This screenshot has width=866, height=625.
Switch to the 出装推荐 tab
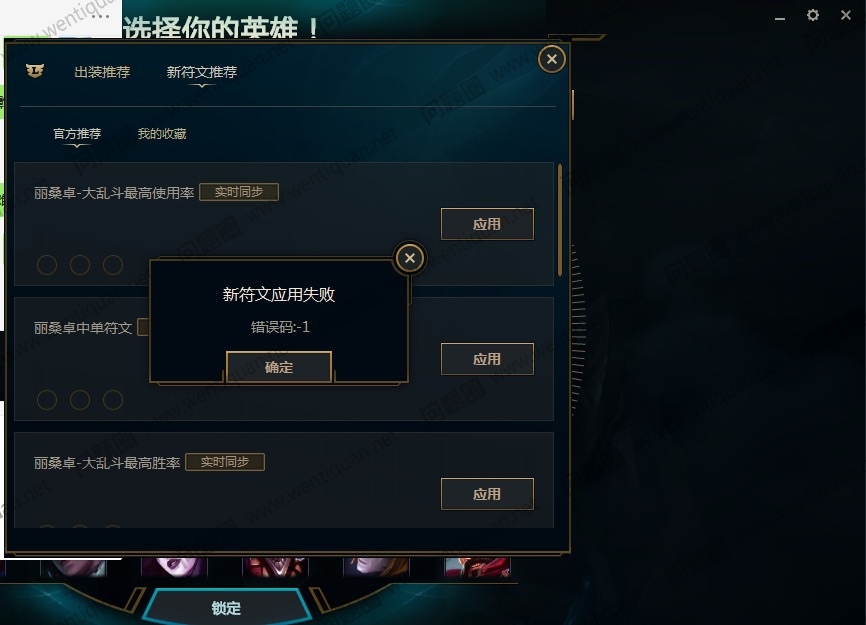[x=102, y=72]
